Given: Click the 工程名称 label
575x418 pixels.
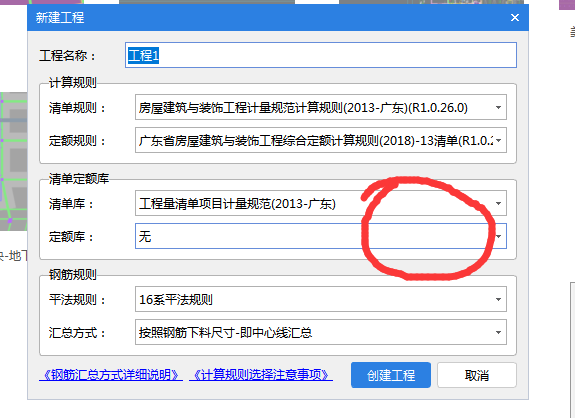Looking at the screenshot, I should (x=67, y=56).
